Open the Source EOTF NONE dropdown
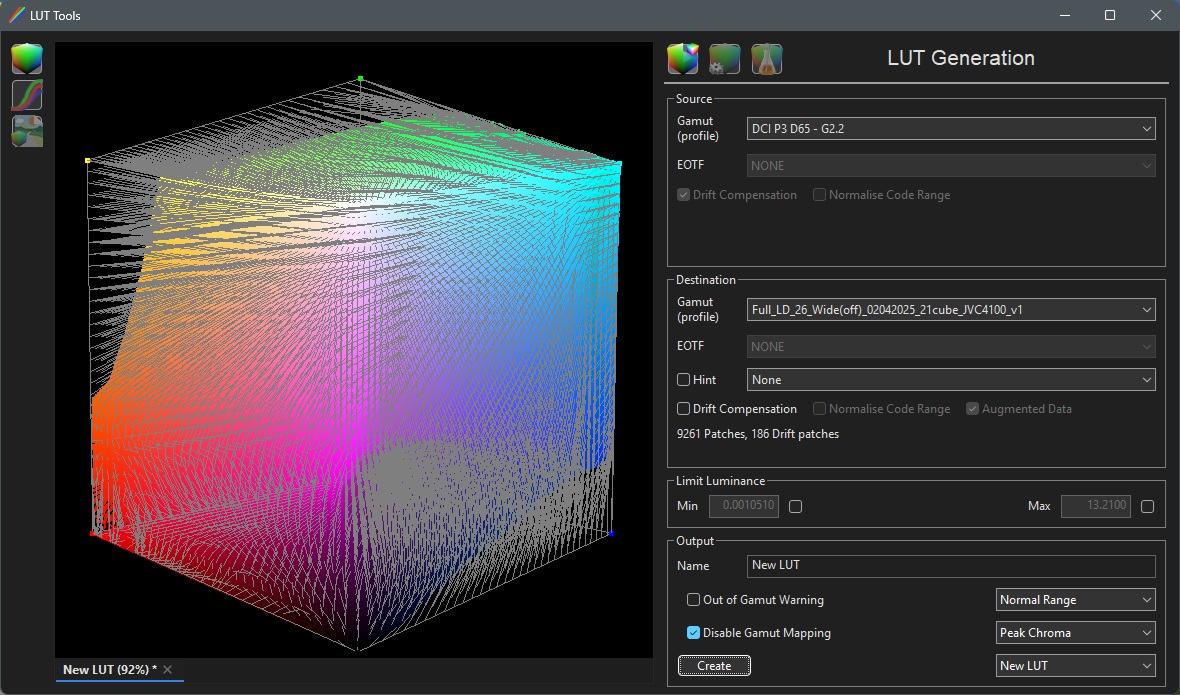This screenshot has height=695, width=1180. [x=950, y=165]
